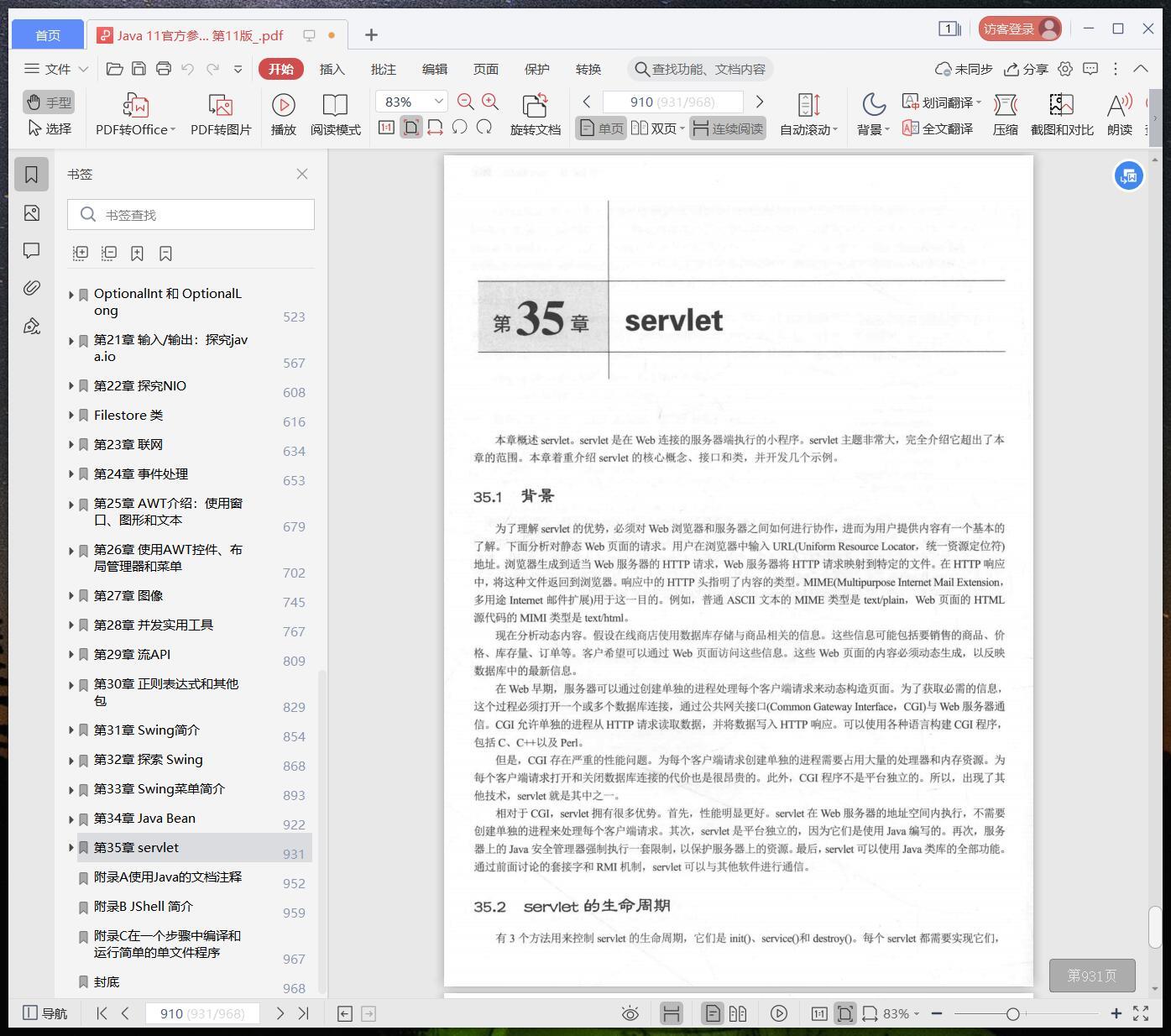The image size is (1171, 1036).
Task: Open the 文件 menu dropdown
Action: click(56, 69)
